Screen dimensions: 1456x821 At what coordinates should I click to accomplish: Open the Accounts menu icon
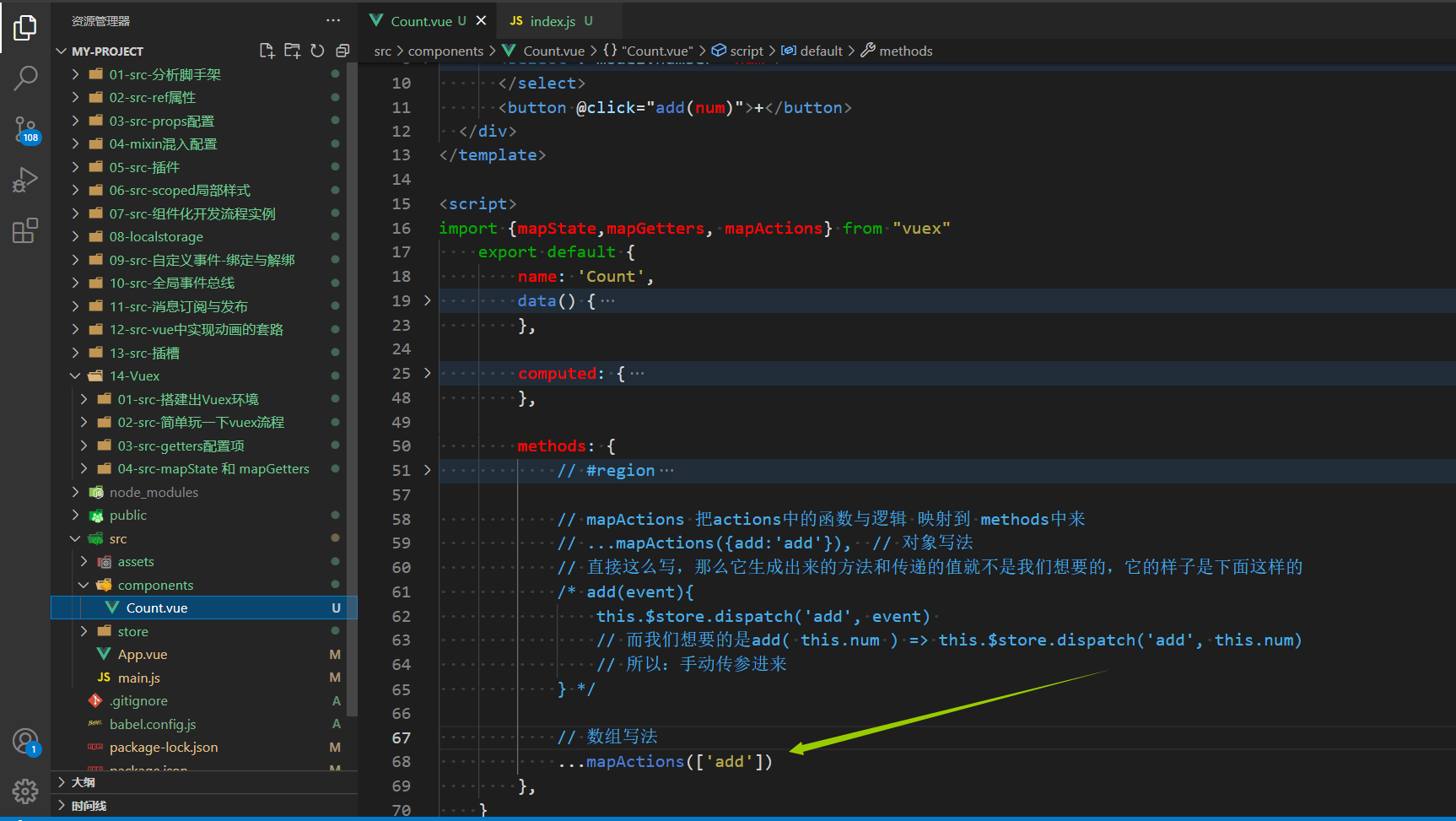pyautogui.click(x=25, y=742)
